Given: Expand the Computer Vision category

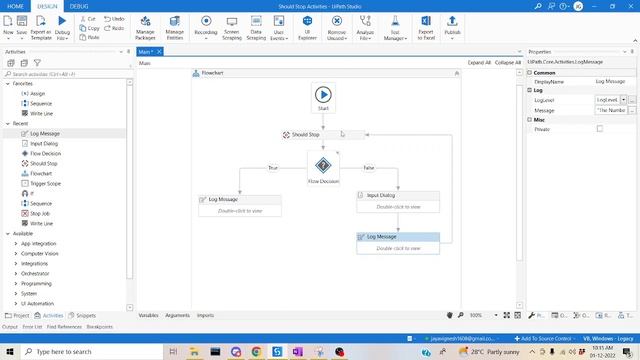Looking at the screenshot, I should 16,254.
